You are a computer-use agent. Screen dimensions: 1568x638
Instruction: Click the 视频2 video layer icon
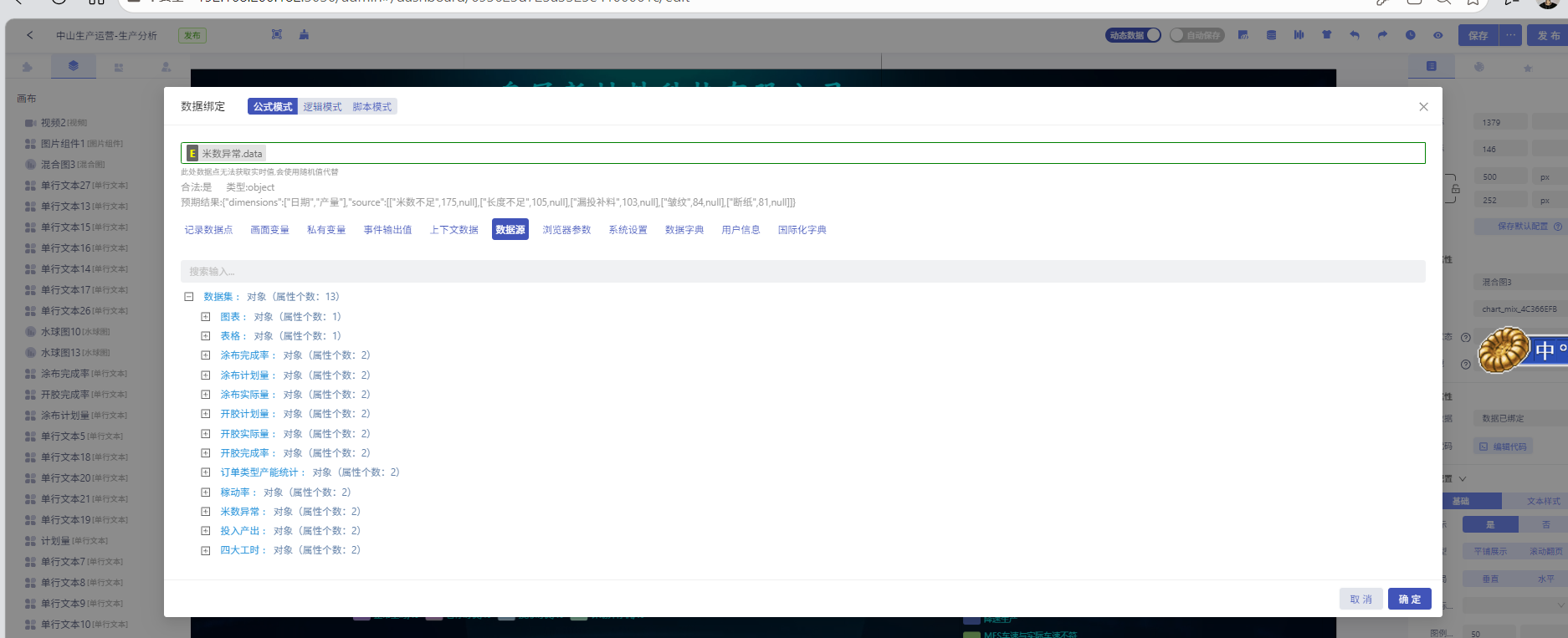30,123
